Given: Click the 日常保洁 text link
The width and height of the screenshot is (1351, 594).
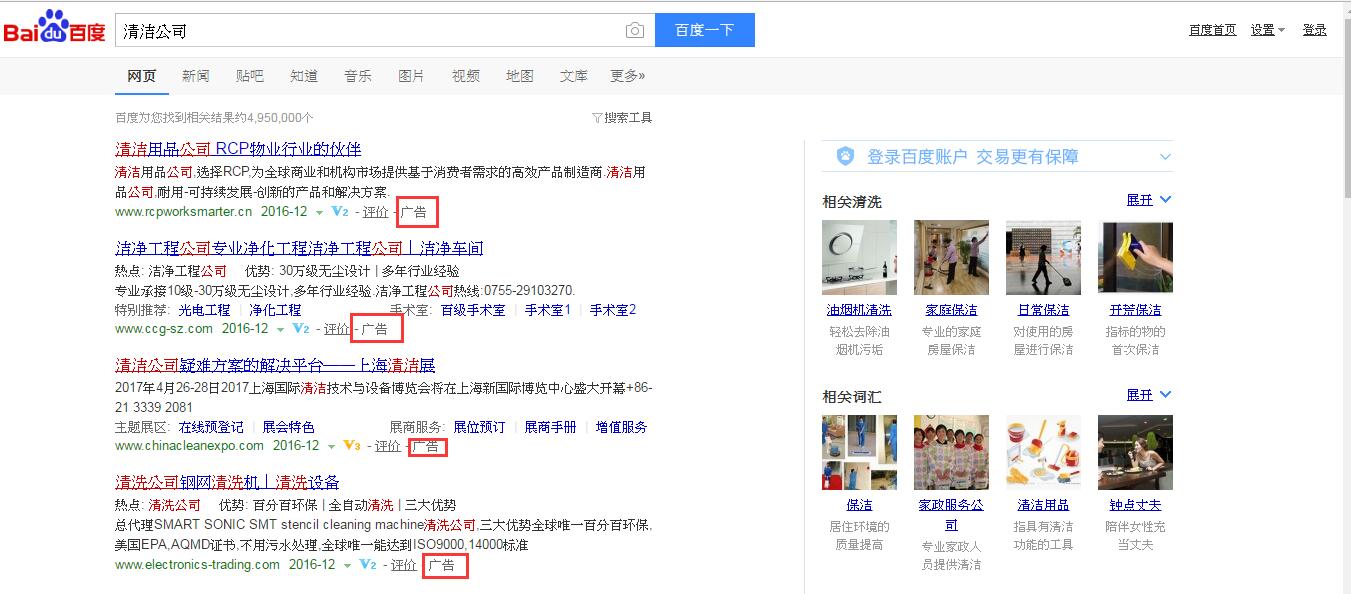Looking at the screenshot, I should click(1043, 310).
